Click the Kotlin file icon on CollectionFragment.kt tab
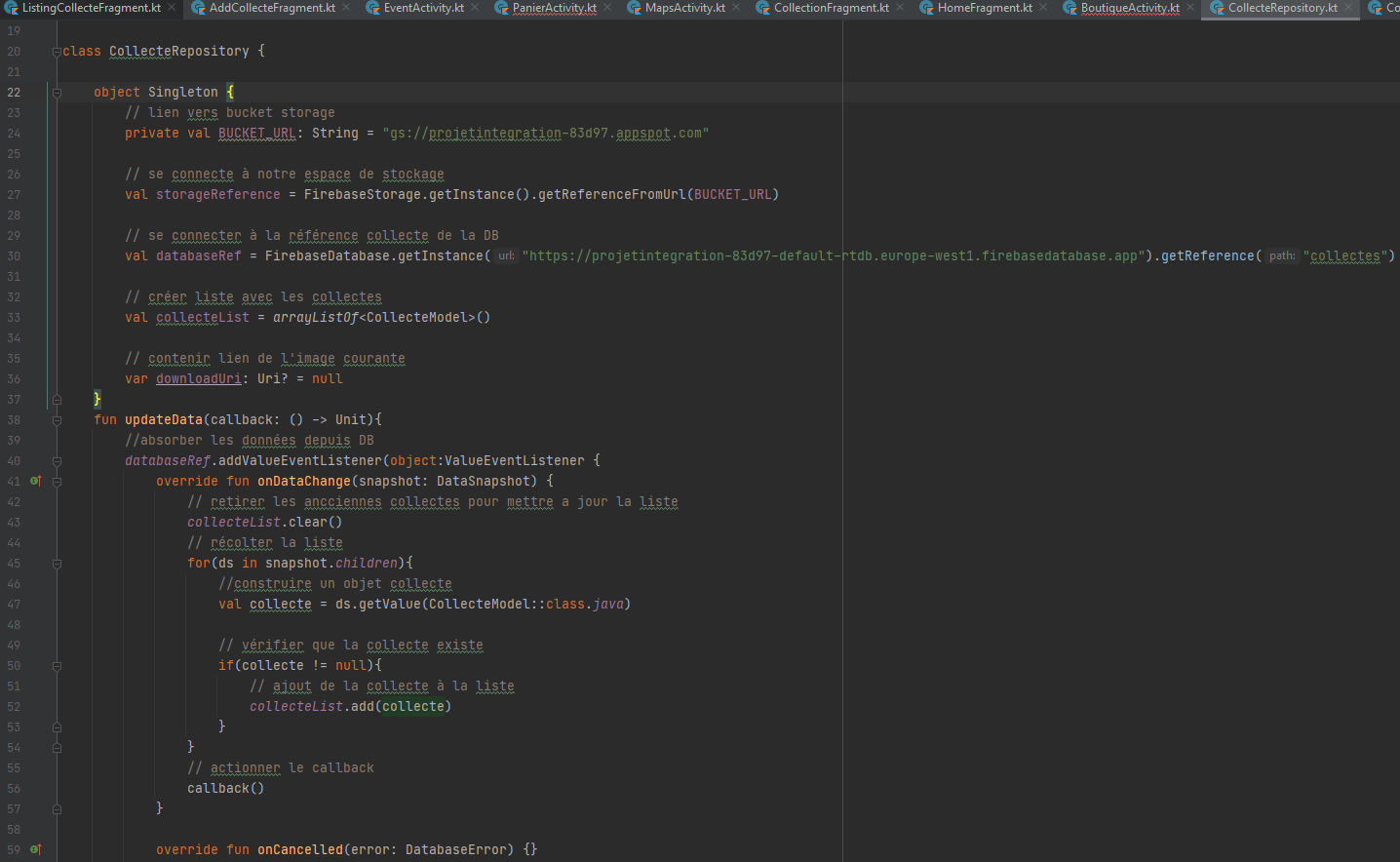Viewport: 1400px width, 862px height. pos(763,8)
